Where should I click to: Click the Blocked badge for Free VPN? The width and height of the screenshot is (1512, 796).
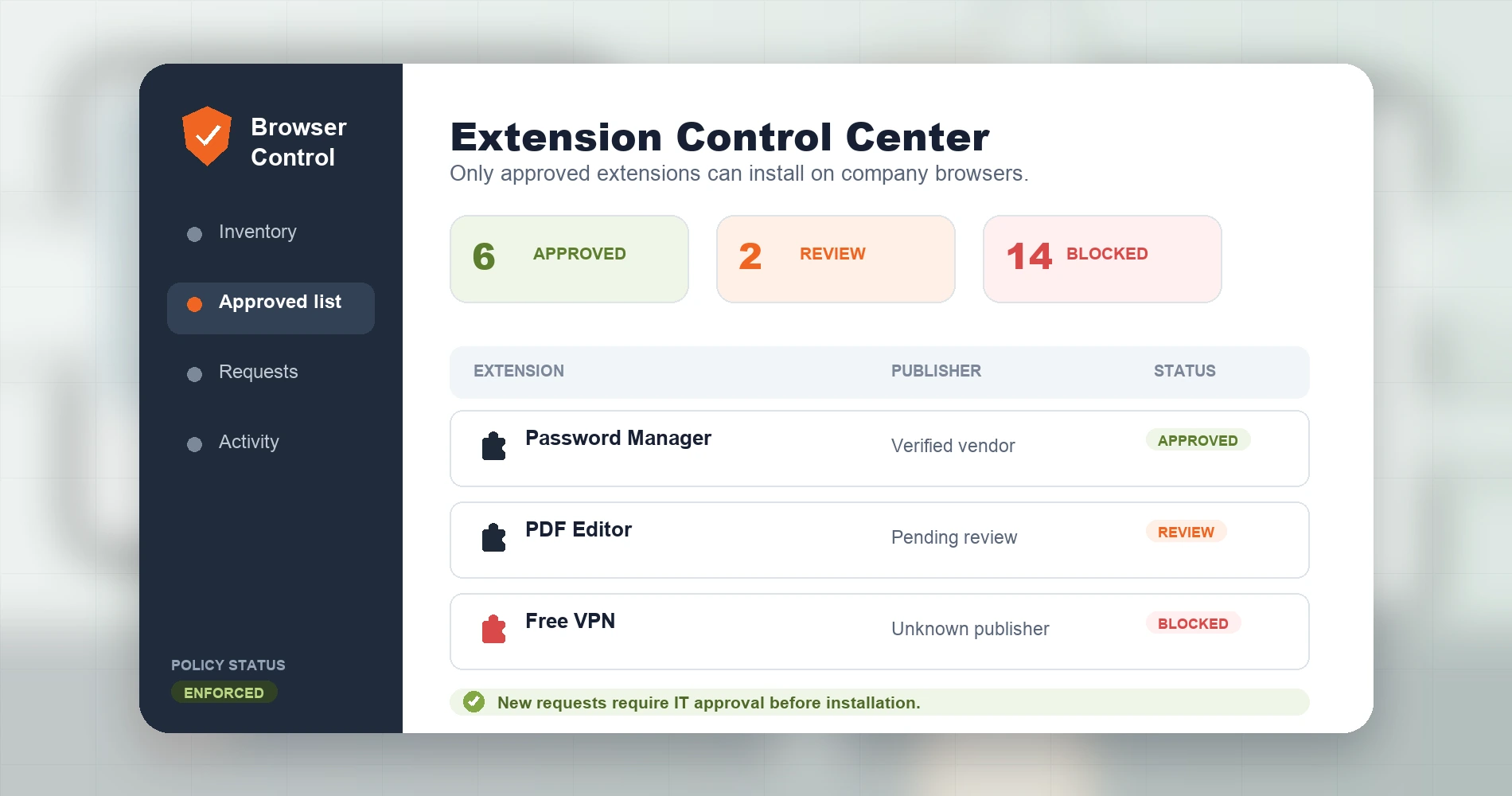tap(1193, 623)
